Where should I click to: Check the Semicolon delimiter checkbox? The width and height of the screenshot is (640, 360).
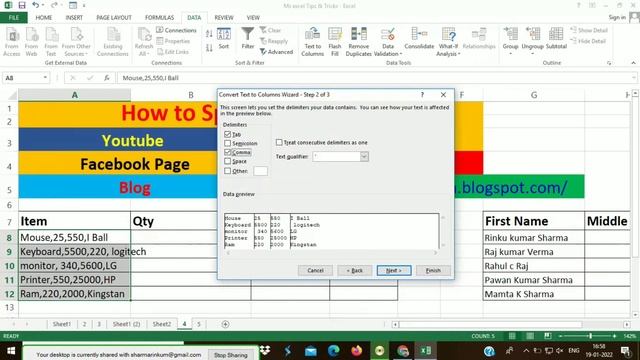pyautogui.click(x=227, y=143)
